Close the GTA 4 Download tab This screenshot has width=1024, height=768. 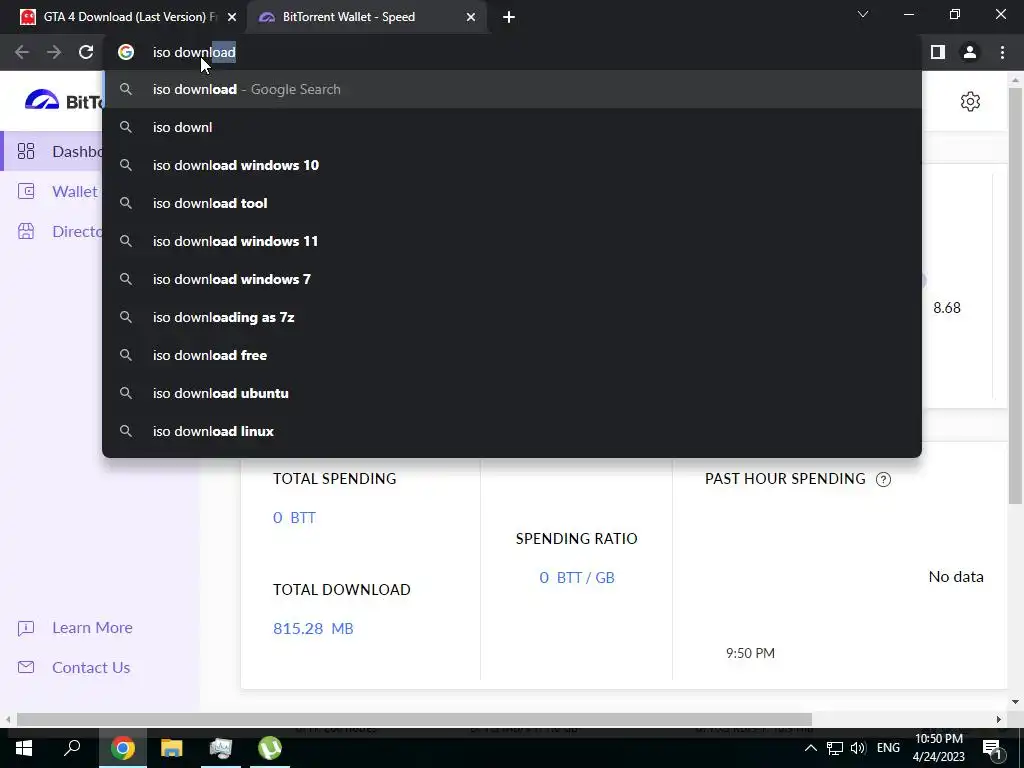pos(232,17)
